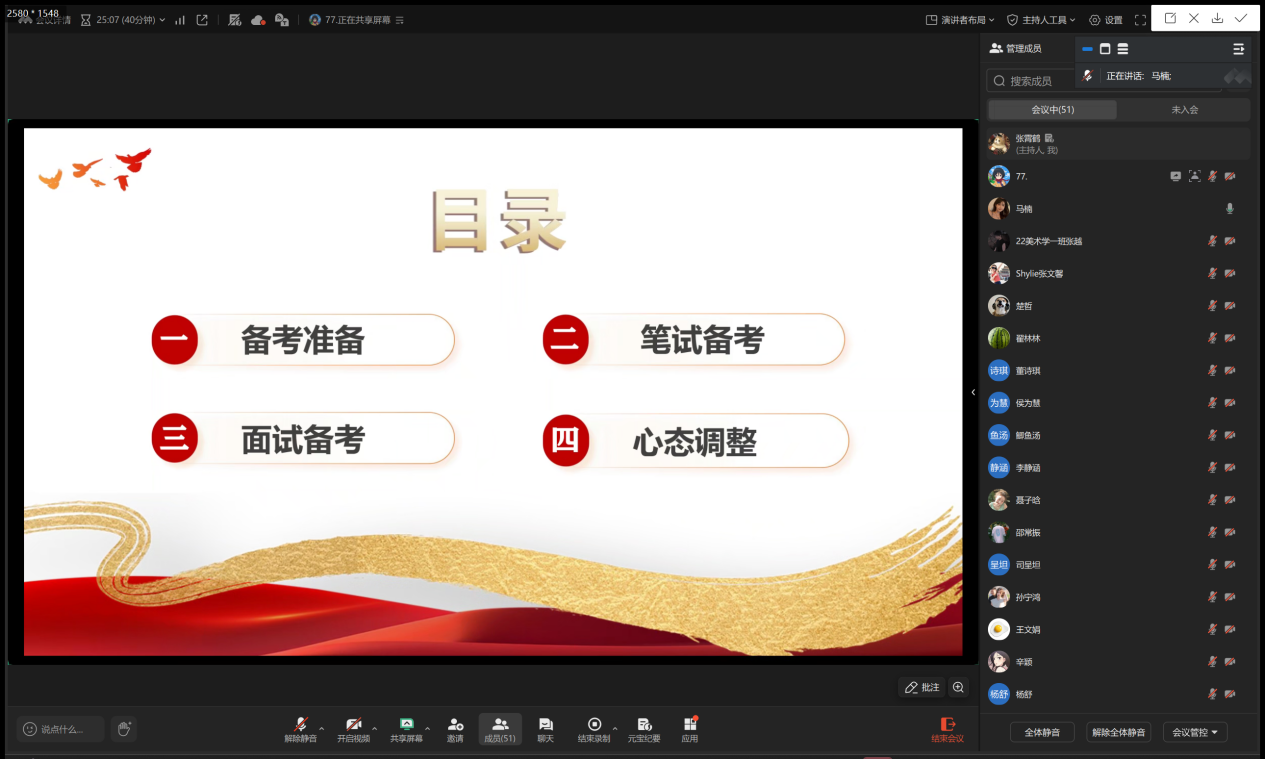Stop recording via 结束录制

pos(594,729)
